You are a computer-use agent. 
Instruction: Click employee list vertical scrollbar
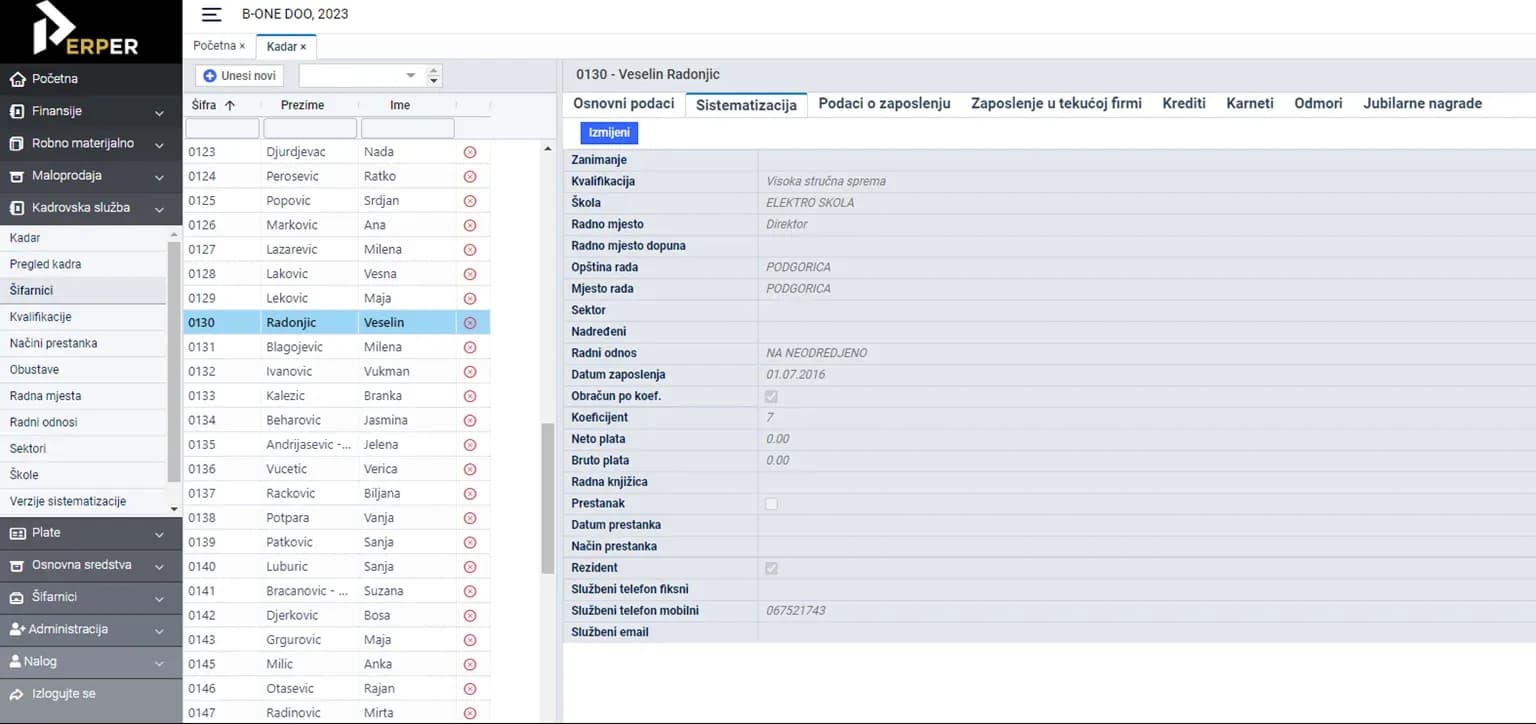click(547, 498)
